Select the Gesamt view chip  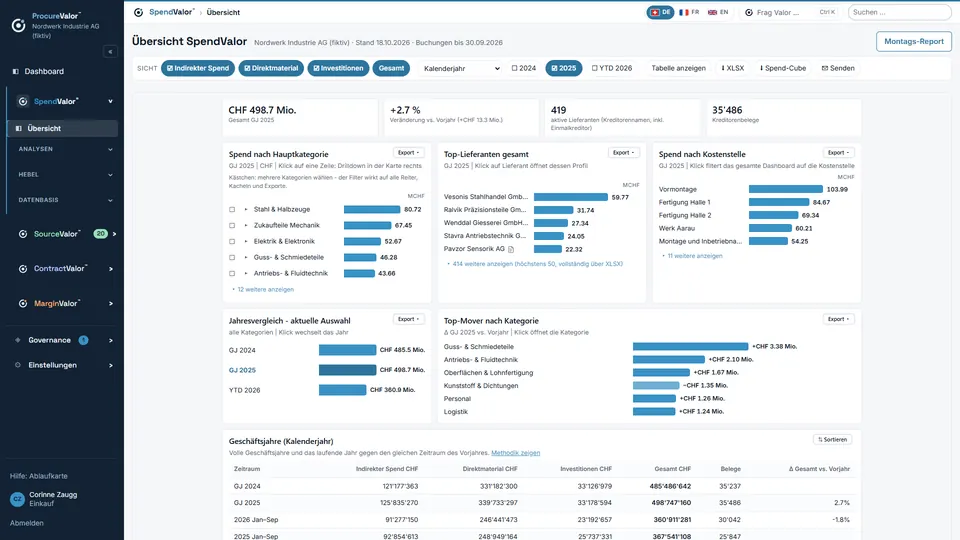(391, 68)
